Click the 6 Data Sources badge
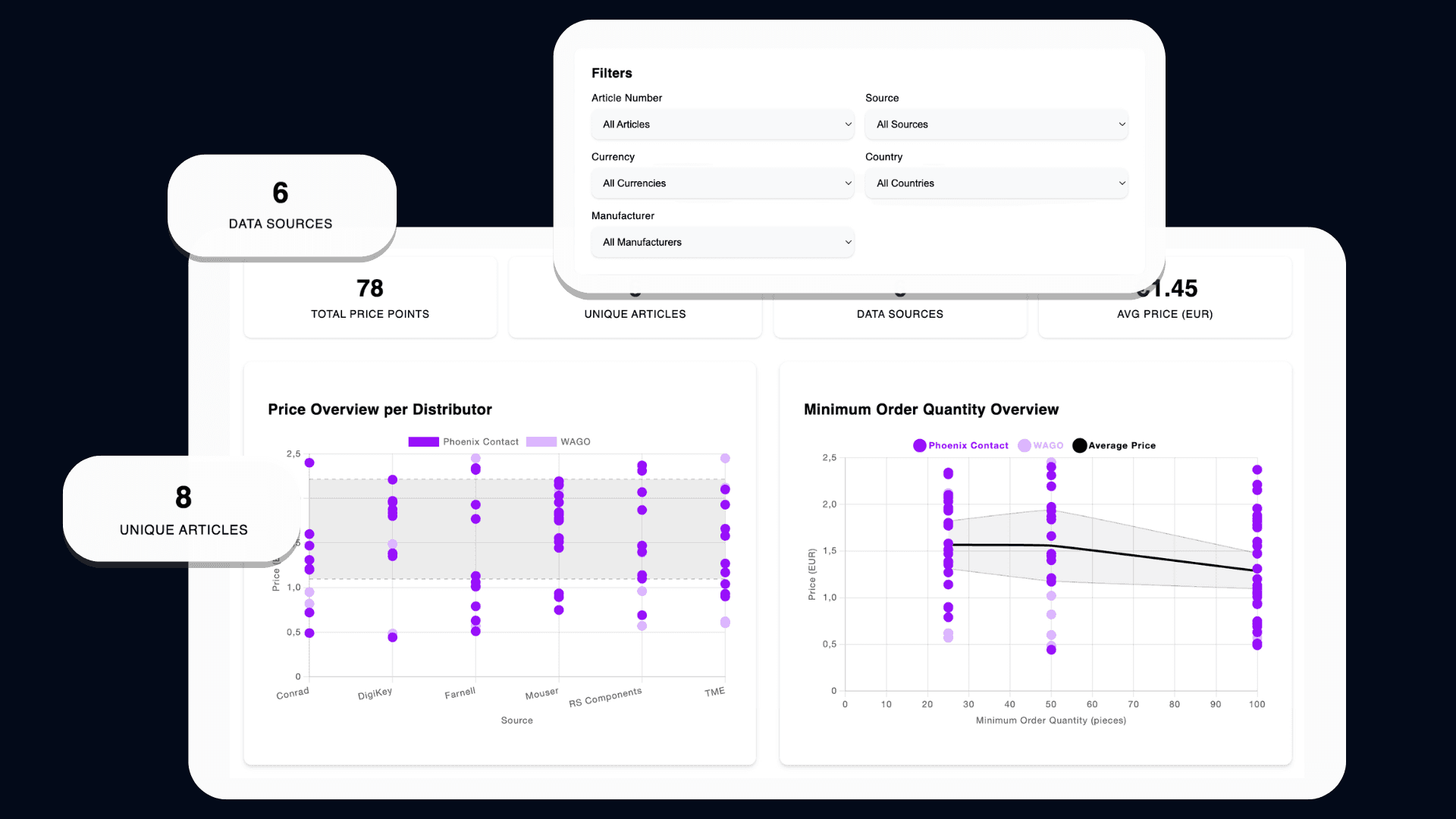This screenshot has height=819, width=1456. [281, 206]
